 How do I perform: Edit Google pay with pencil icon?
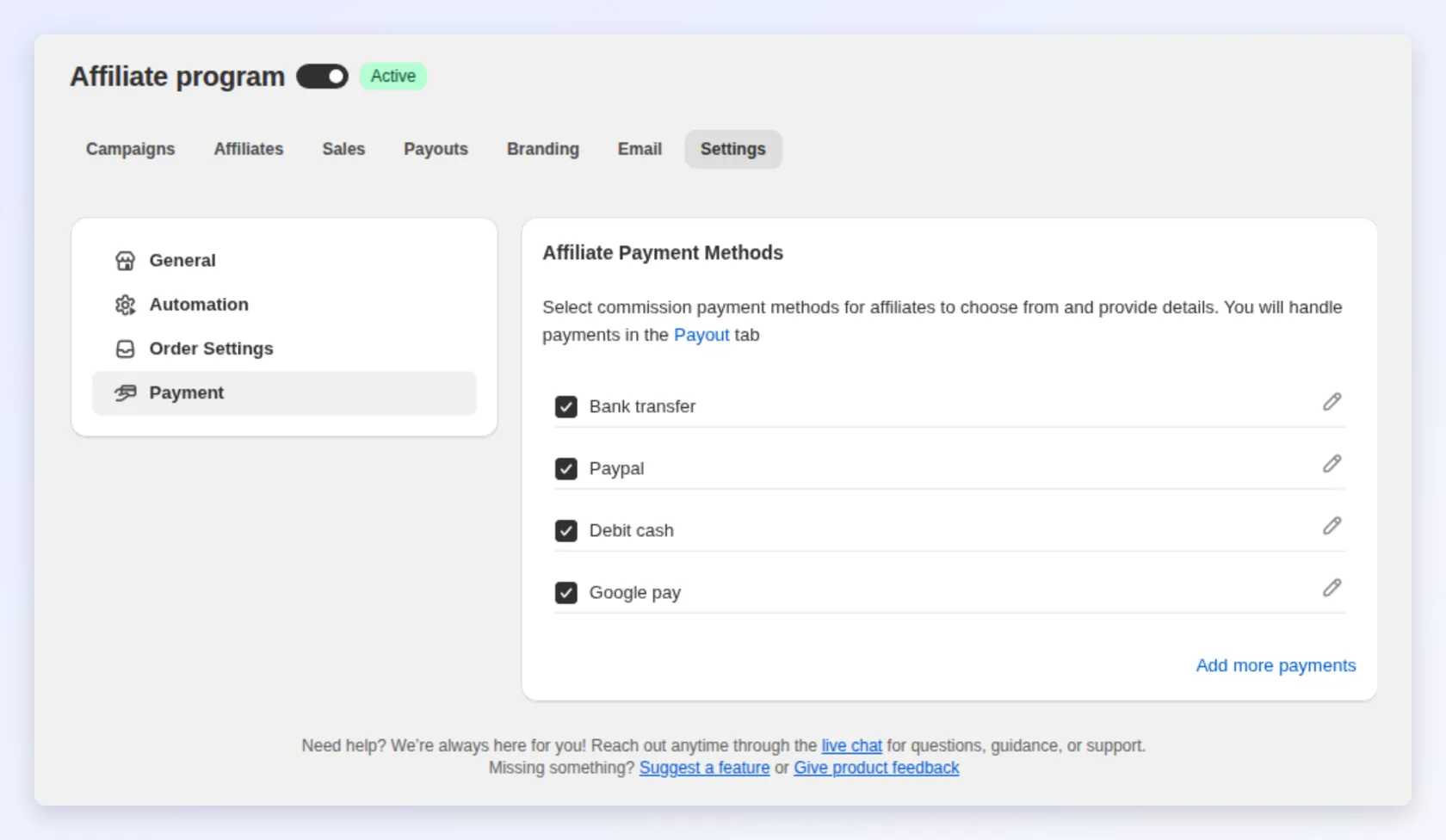pyautogui.click(x=1332, y=588)
